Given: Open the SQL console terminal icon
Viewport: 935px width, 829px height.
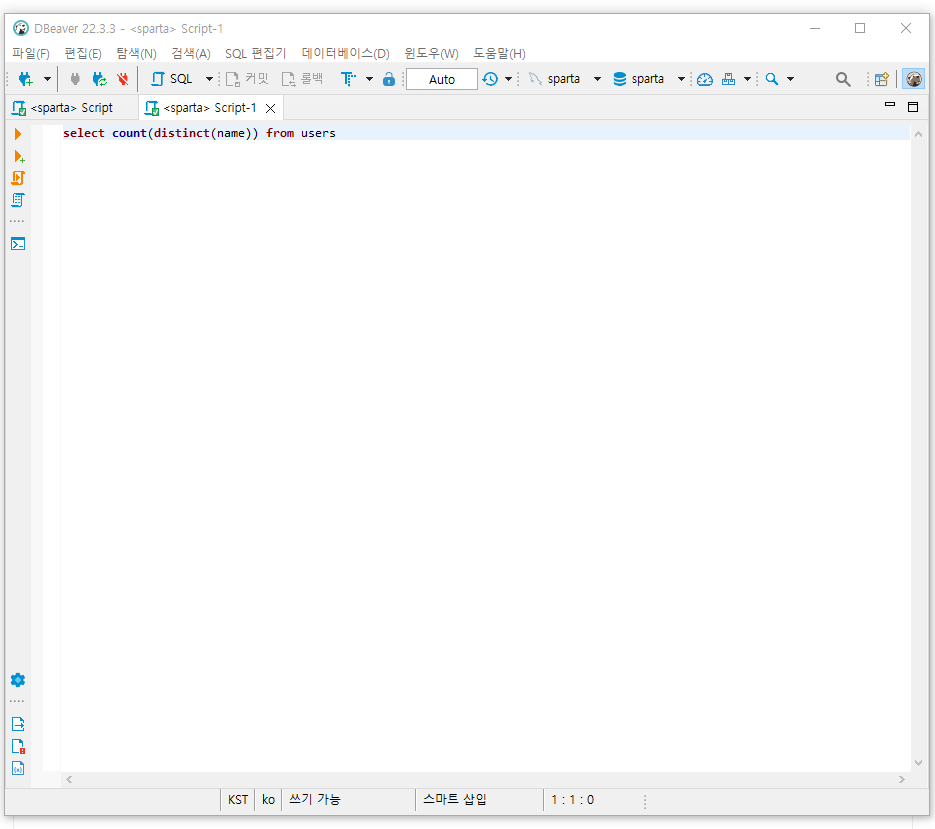Looking at the screenshot, I should (18, 244).
